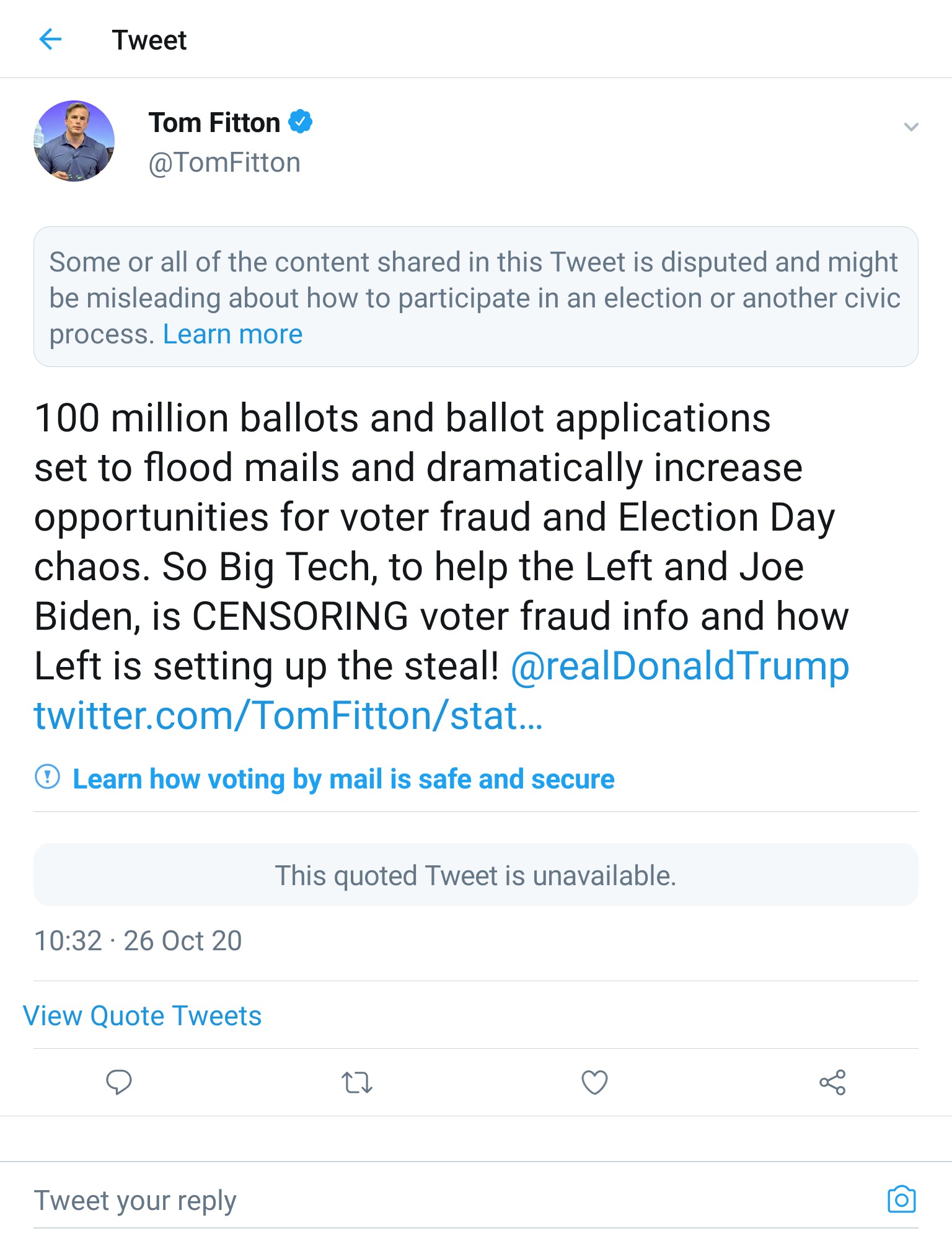The width and height of the screenshot is (952, 1236).
Task: Tap the share icon
Action: pyautogui.click(x=832, y=1082)
